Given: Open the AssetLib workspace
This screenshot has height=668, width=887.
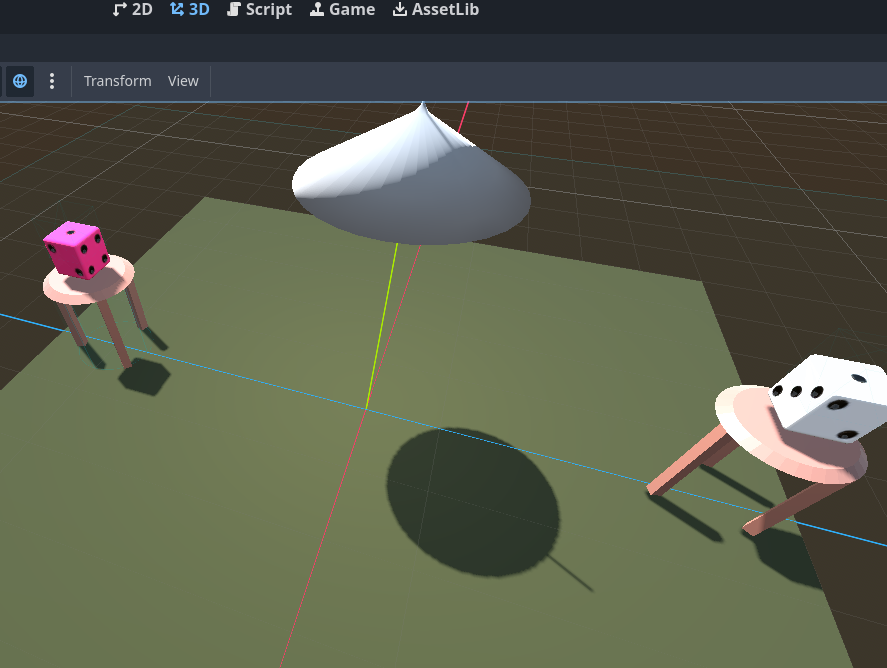Looking at the screenshot, I should [436, 10].
